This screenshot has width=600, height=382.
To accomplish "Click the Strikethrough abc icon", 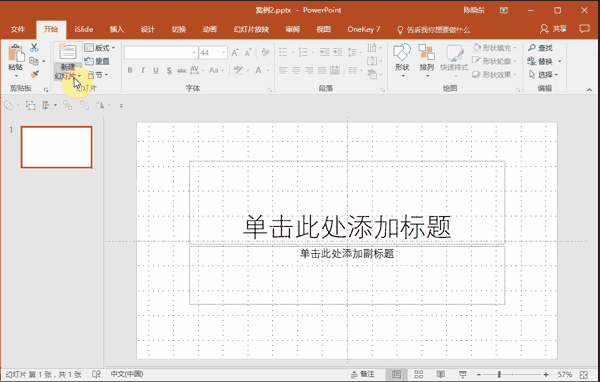I will [x=181, y=70].
